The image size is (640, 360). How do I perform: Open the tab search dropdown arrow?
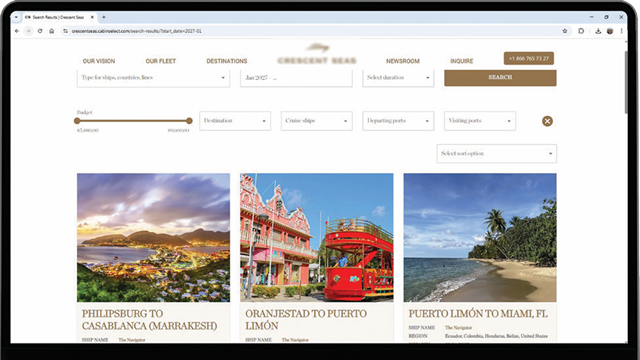16,17
